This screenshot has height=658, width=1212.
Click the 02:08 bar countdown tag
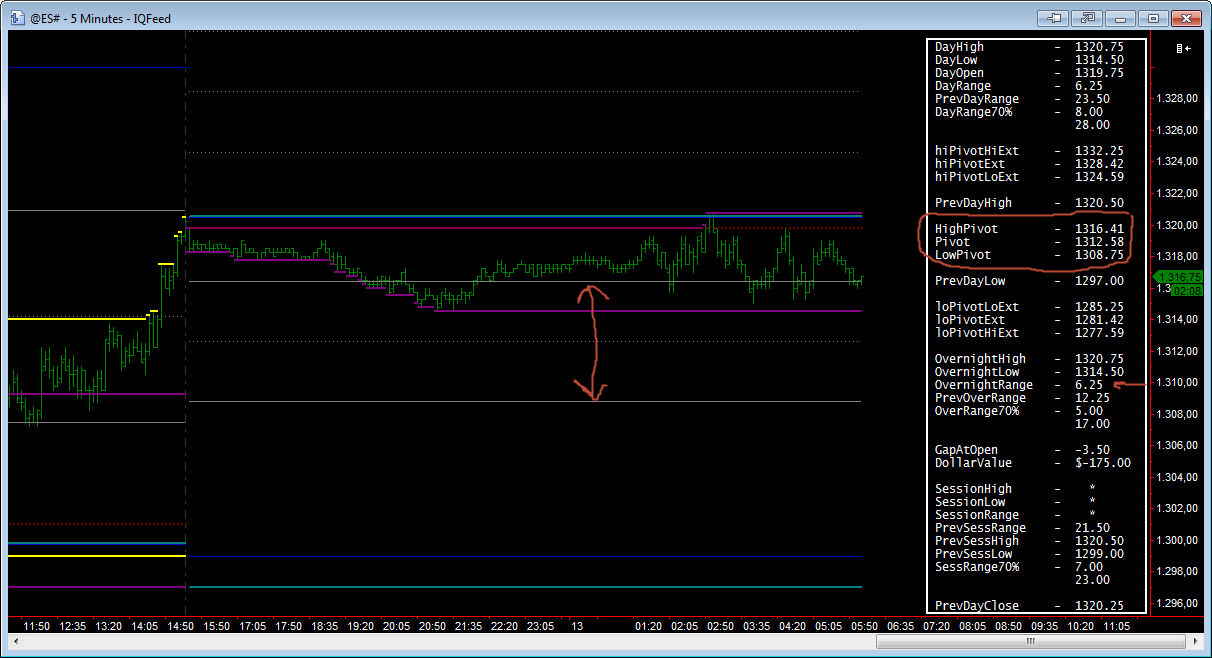pyautogui.click(x=1187, y=290)
